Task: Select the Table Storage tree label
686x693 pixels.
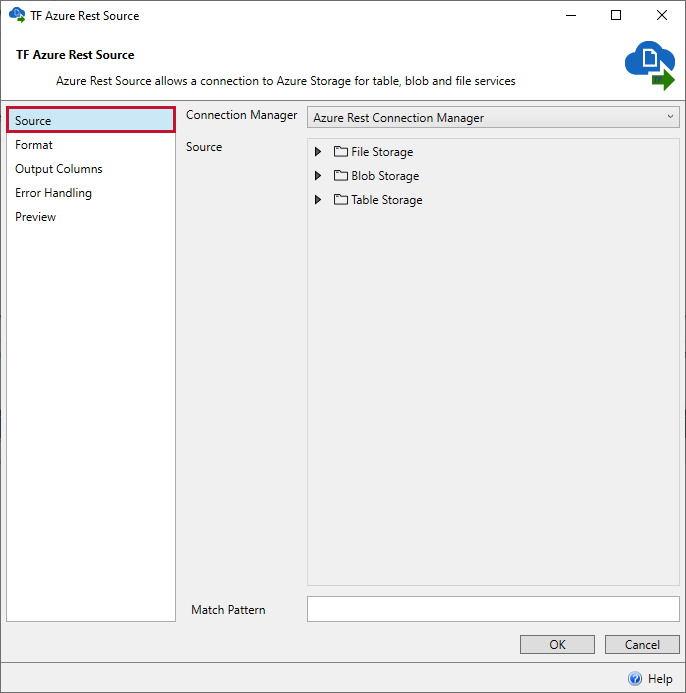Action: 387,200
